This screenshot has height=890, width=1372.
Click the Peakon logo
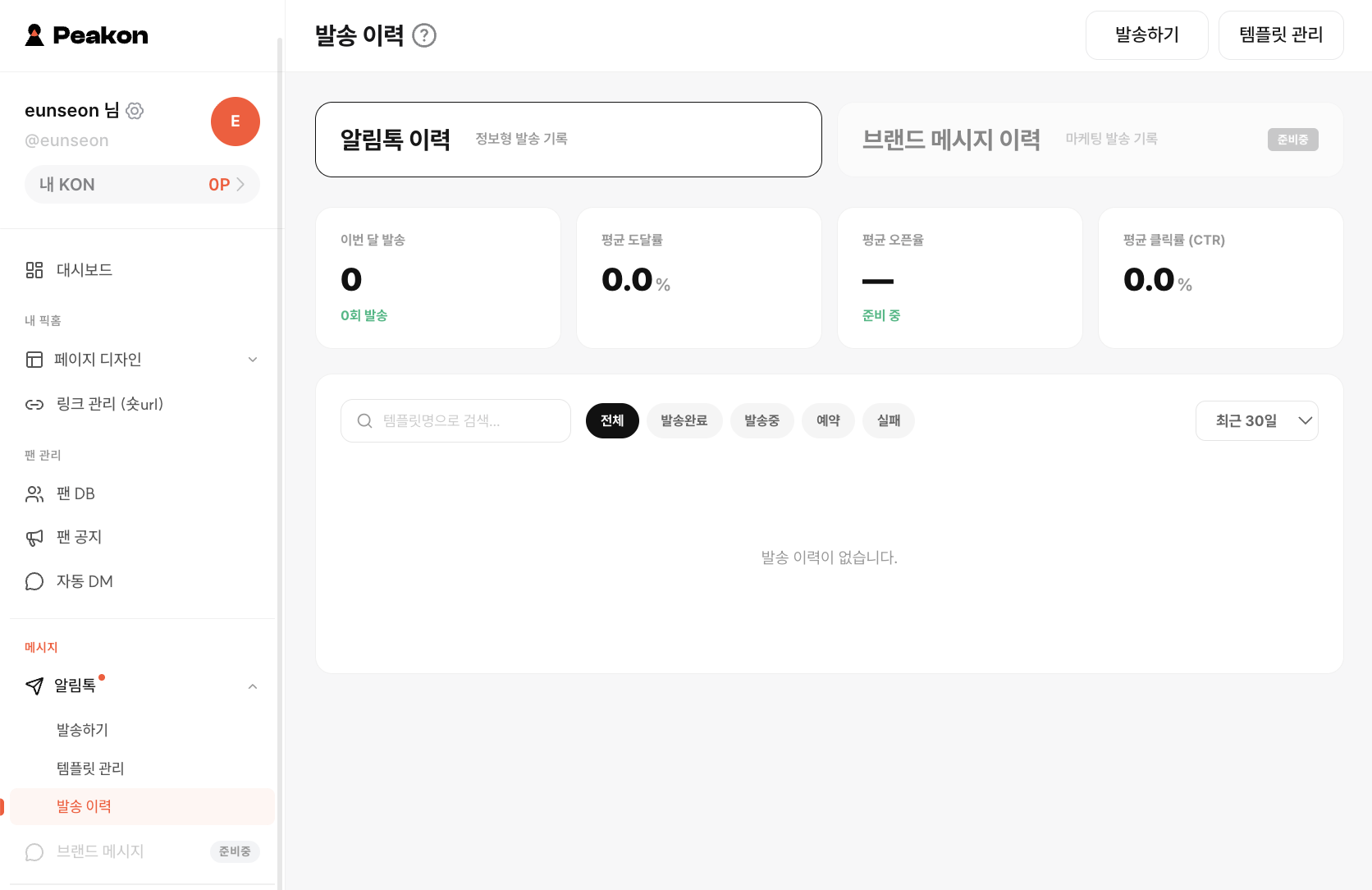pos(87,35)
